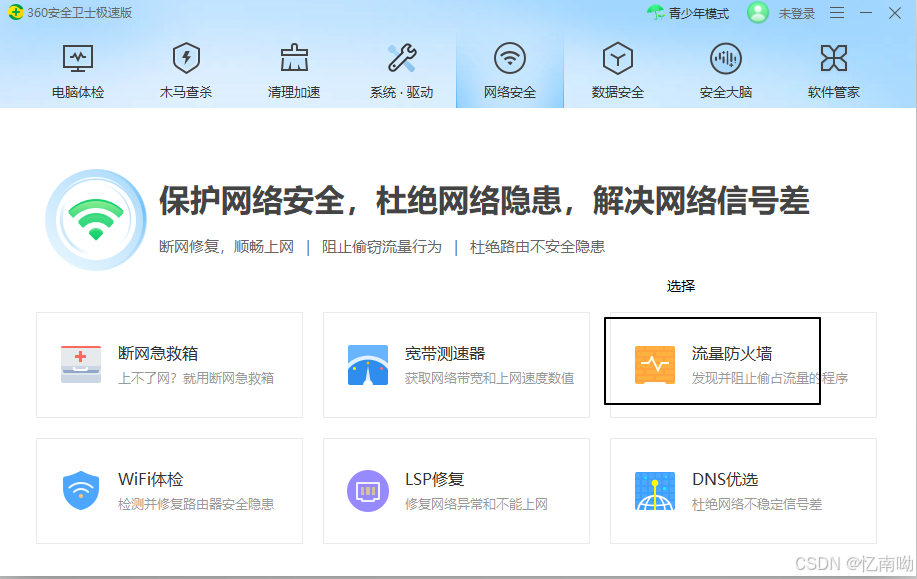Switch to 系统·驱动 tab label

pyautogui.click(x=402, y=92)
